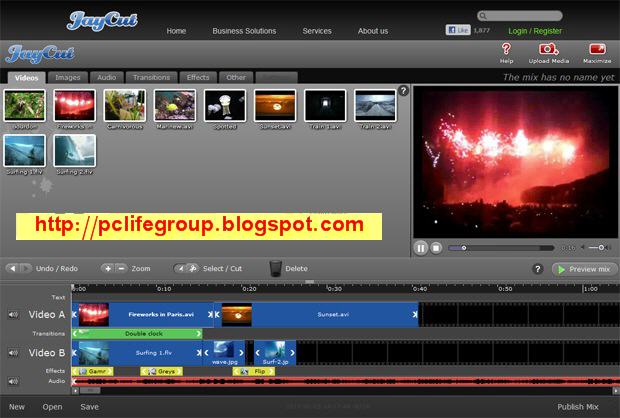Select the Surfing 1.flv library thumbnail
Image resolution: width=620 pixels, height=418 pixels.
coord(25,151)
